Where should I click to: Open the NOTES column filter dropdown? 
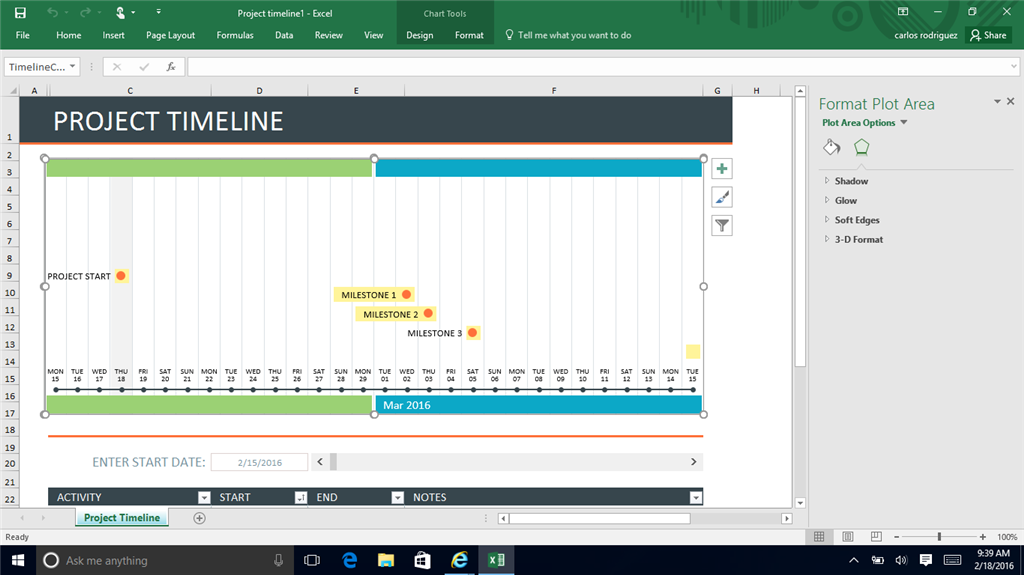pyautogui.click(x=696, y=498)
